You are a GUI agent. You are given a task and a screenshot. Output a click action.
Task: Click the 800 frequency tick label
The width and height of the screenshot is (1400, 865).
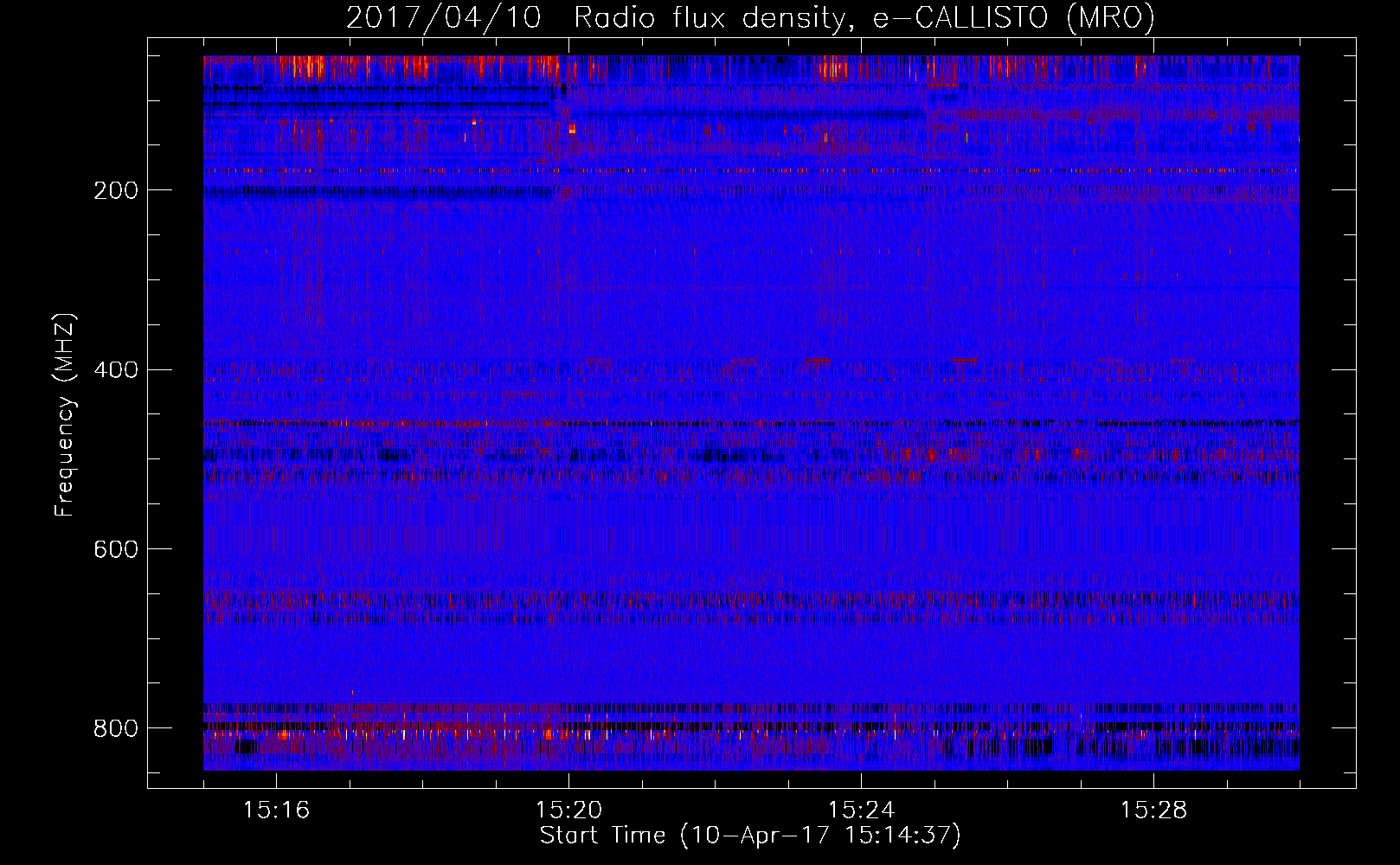pyautogui.click(x=115, y=728)
